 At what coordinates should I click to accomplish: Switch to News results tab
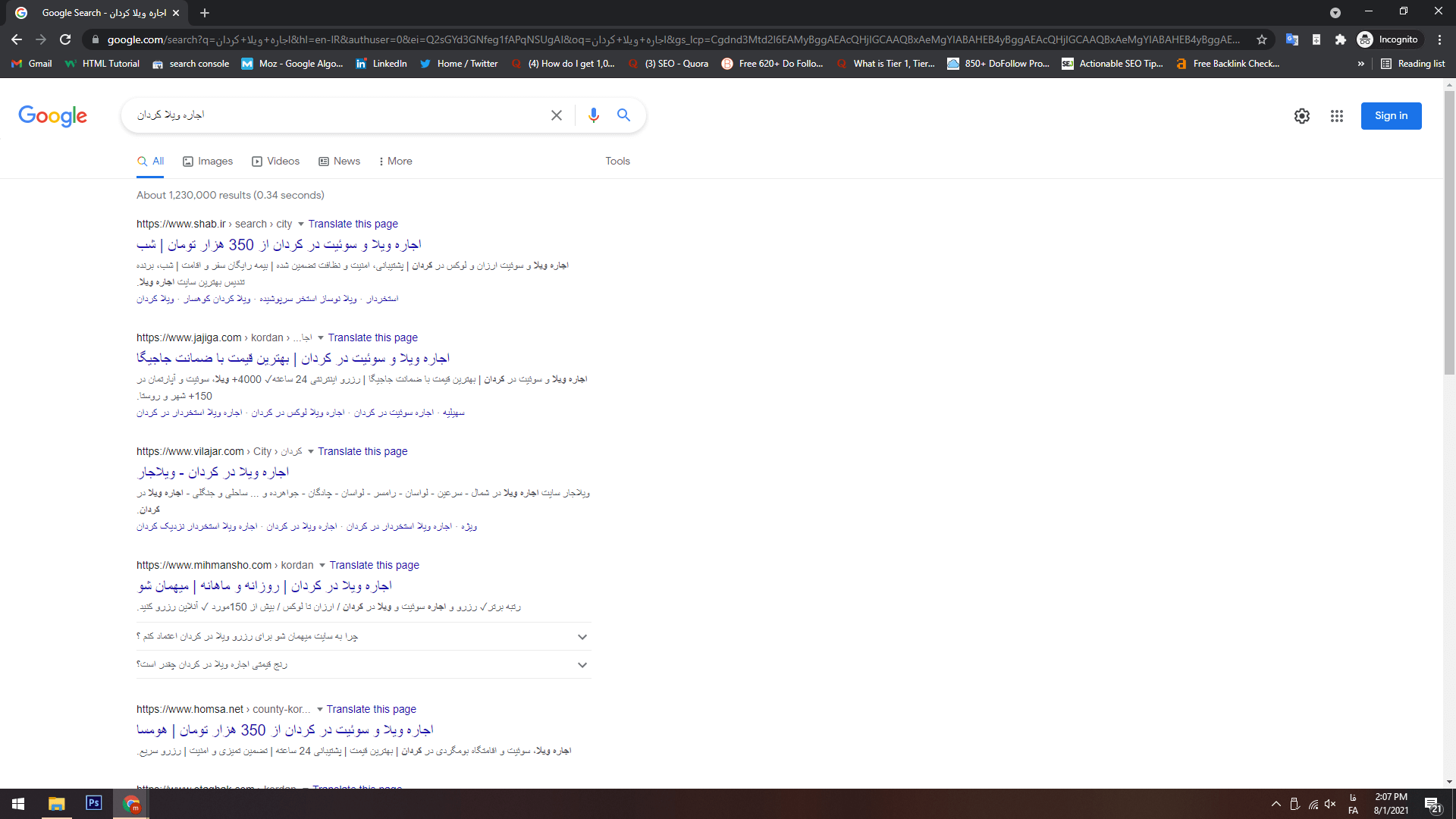pyautogui.click(x=340, y=162)
